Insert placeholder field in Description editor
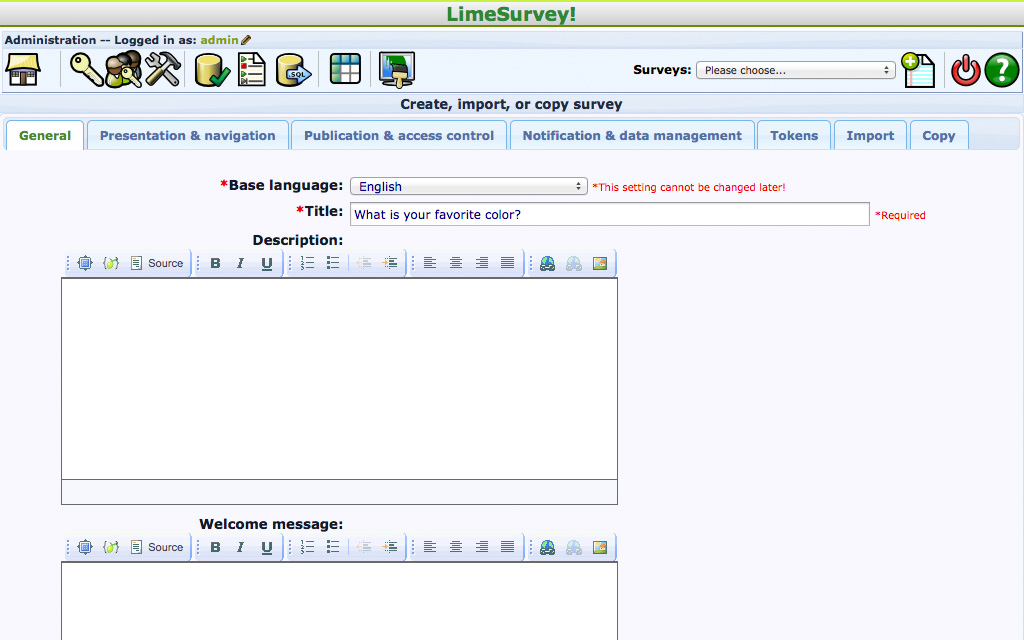This screenshot has width=1024, height=640. pyautogui.click(x=111, y=263)
